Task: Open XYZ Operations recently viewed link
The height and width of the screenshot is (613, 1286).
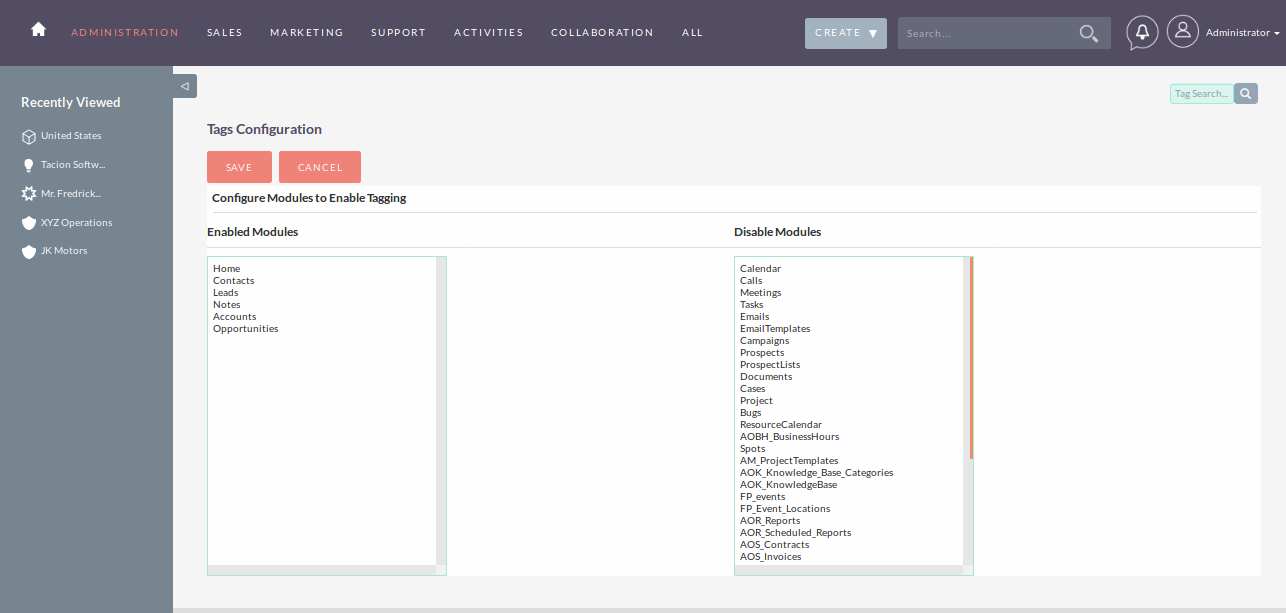Action: coord(76,223)
